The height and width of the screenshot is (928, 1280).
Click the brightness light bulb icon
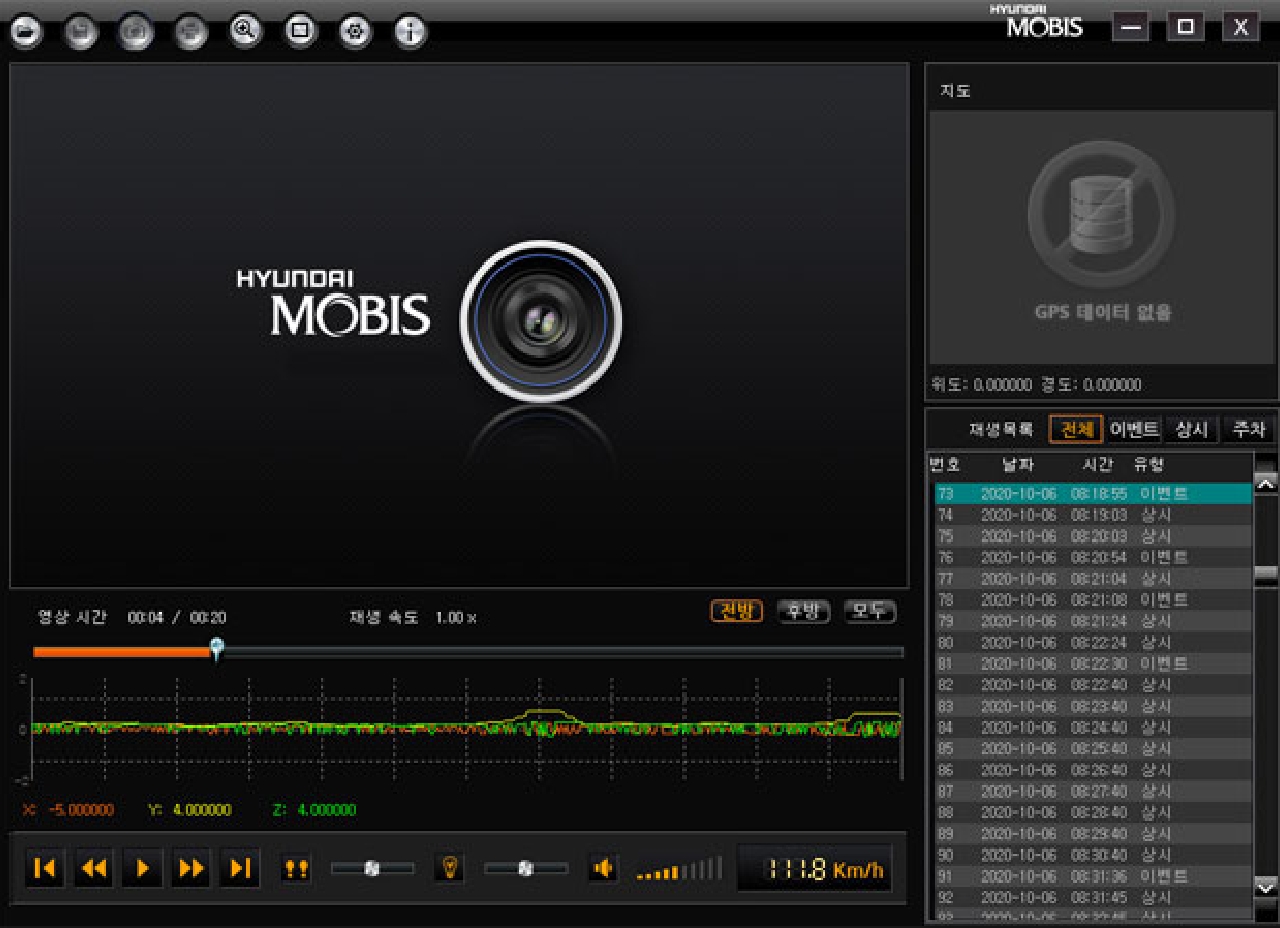(450, 867)
